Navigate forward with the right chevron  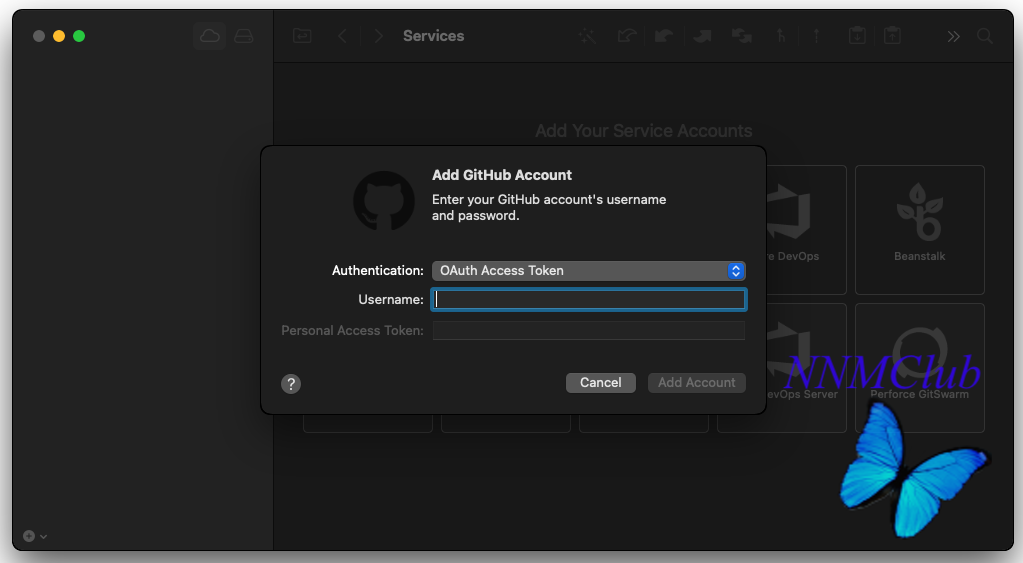click(x=378, y=36)
